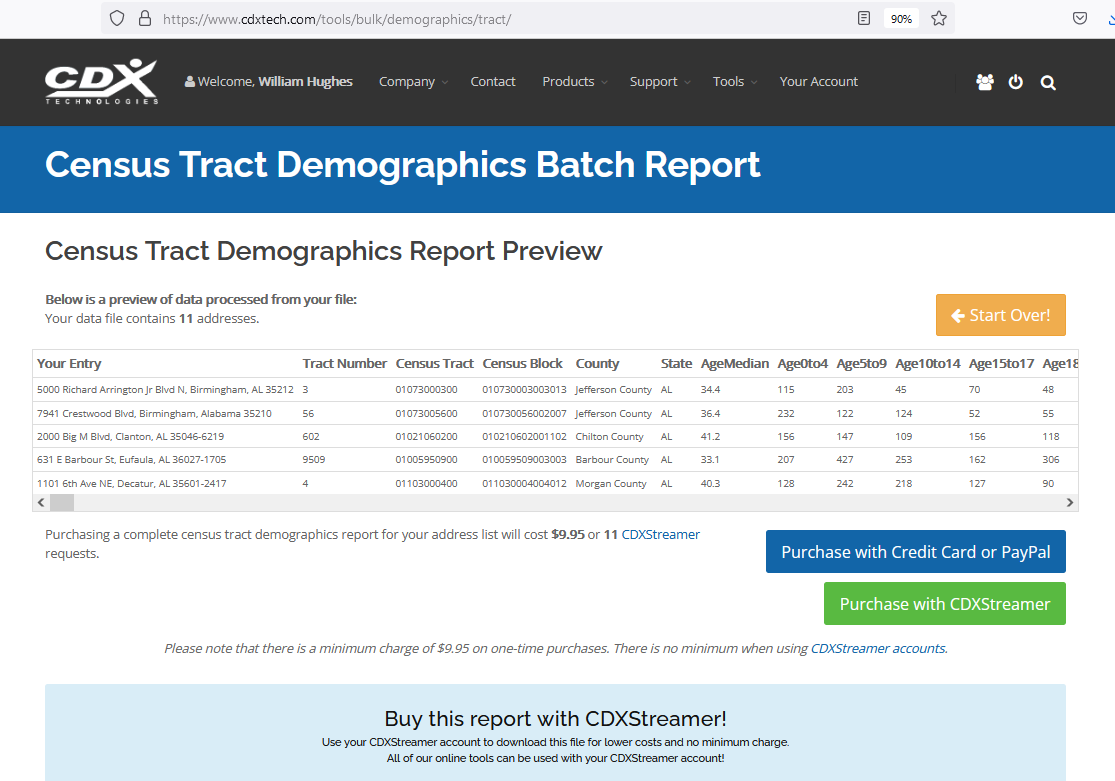Click the Census Tract Demographics Report Preview heading
The width and height of the screenshot is (1115, 781).
(x=324, y=251)
